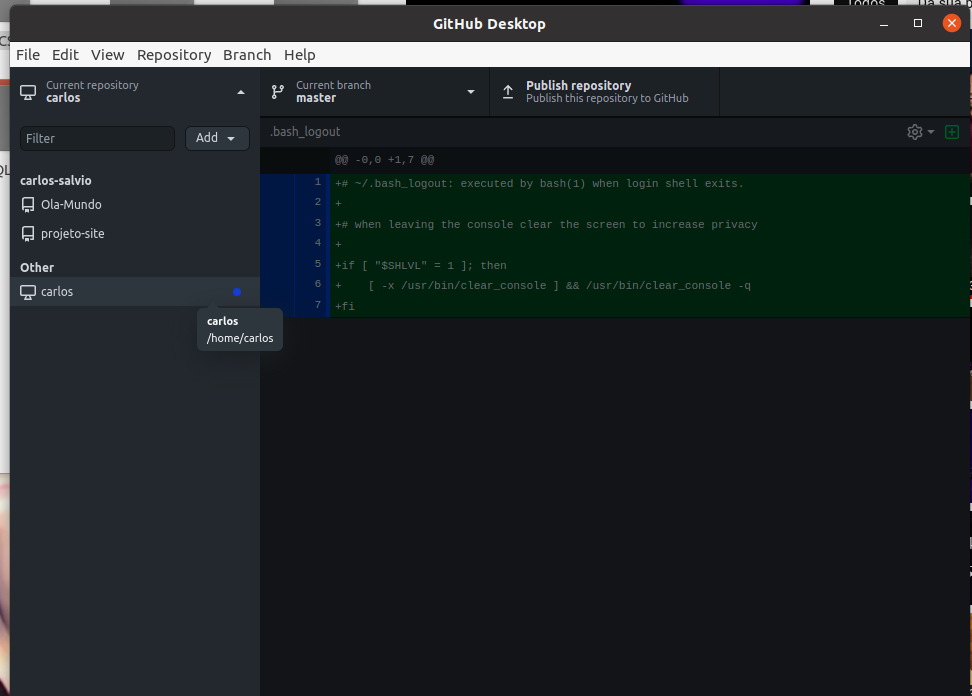The width and height of the screenshot is (972, 696).
Task: Click the monitor icon next to projeto-site
Action: tap(27, 233)
